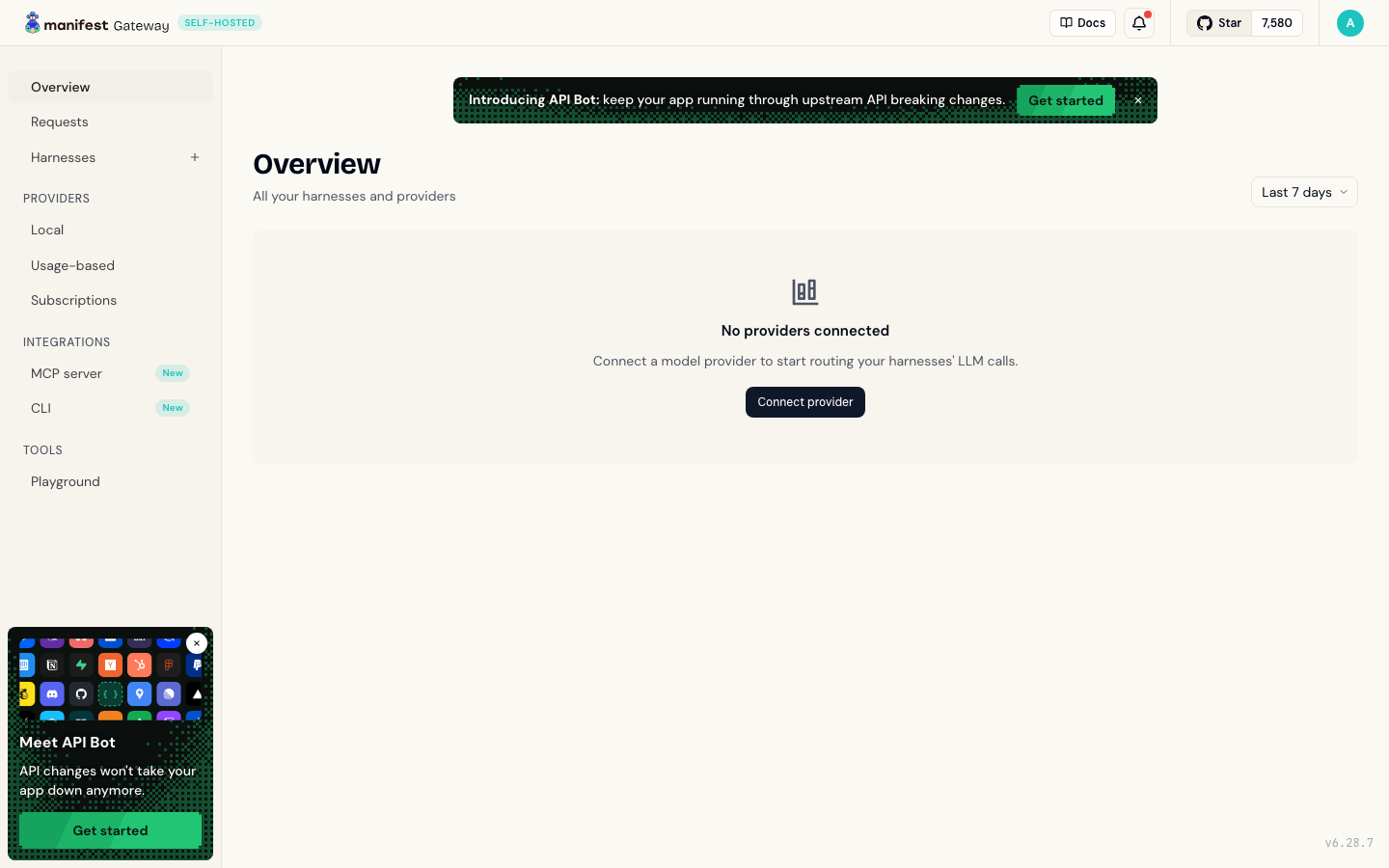
Task: Add a new harness with plus icon
Action: pos(195,157)
